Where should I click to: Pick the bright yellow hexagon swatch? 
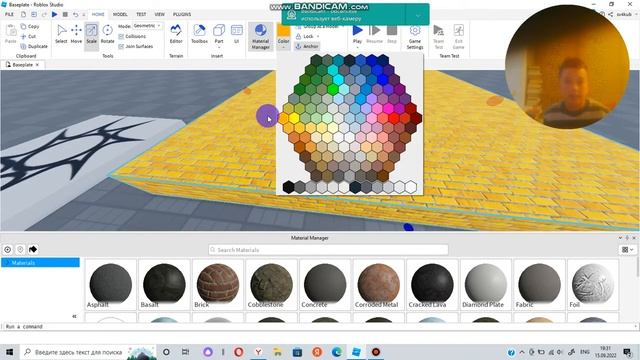294,118
